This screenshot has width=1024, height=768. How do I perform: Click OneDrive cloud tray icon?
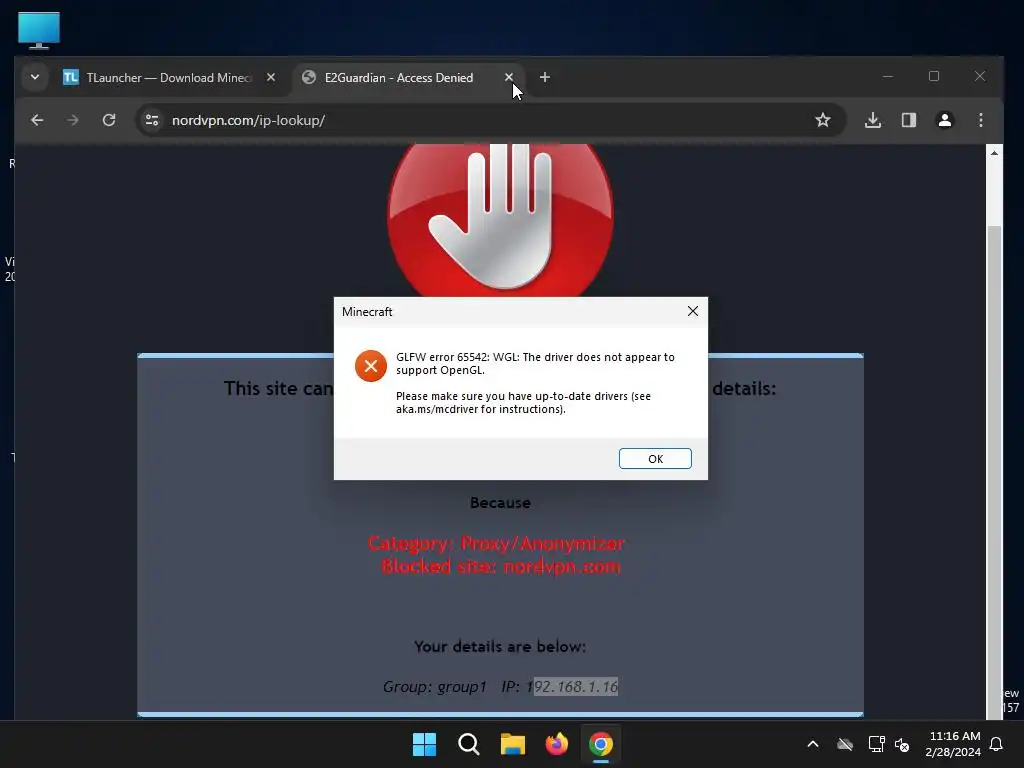click(845, 744)
